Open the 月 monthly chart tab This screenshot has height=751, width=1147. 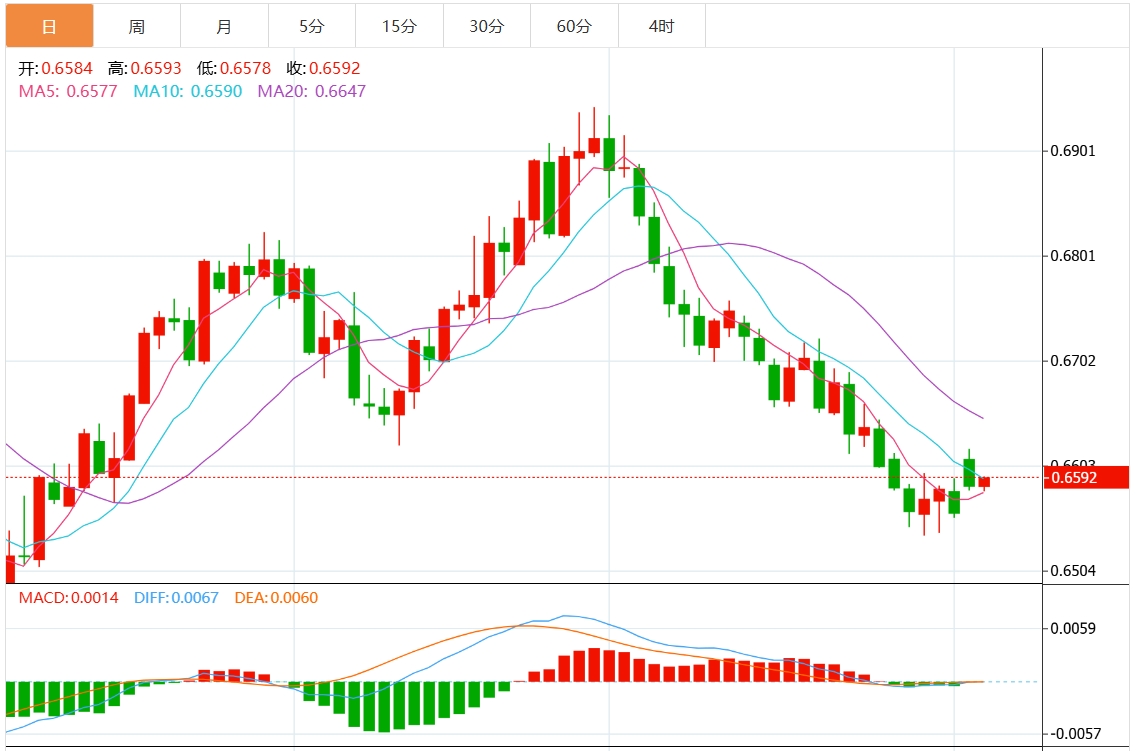(x=224, y=26)
